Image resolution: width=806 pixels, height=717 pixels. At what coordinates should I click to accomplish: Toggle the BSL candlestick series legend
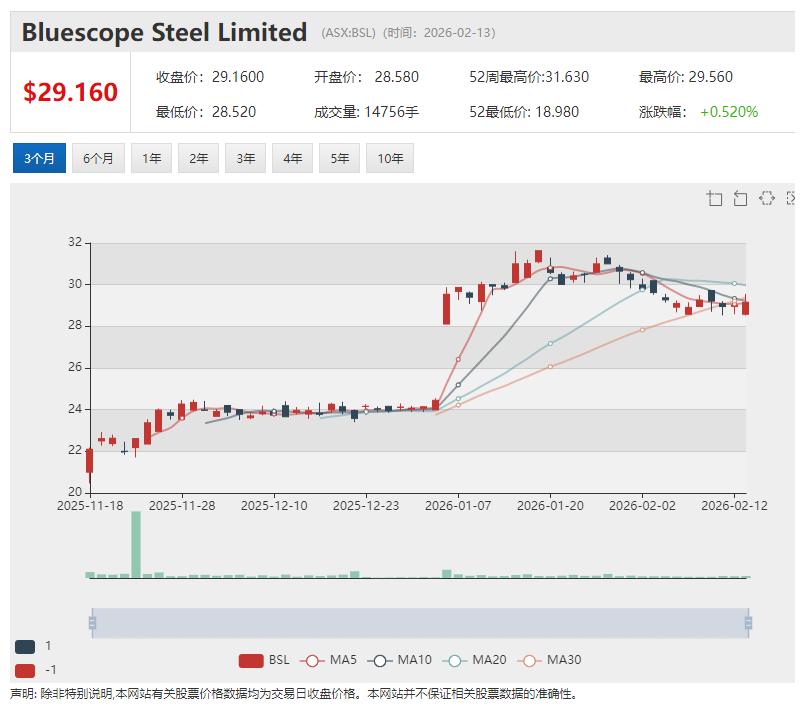264,660
